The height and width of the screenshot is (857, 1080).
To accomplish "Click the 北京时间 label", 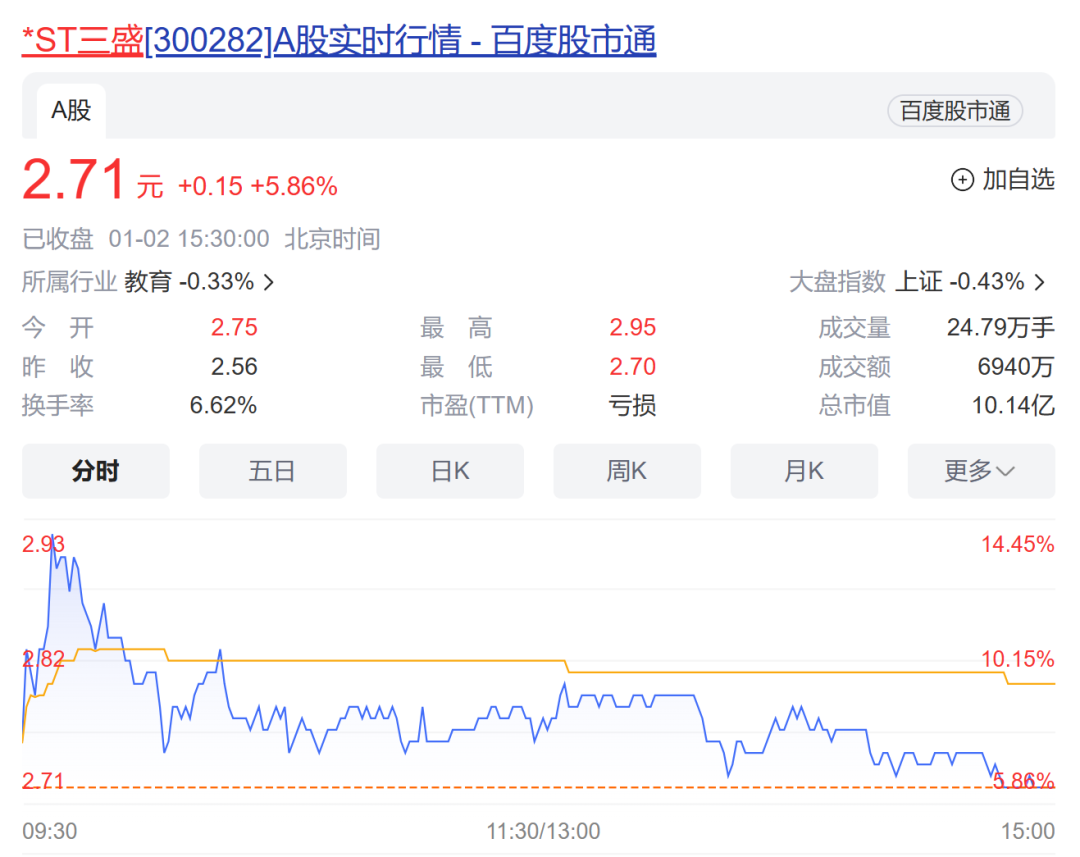I will 333,239.
